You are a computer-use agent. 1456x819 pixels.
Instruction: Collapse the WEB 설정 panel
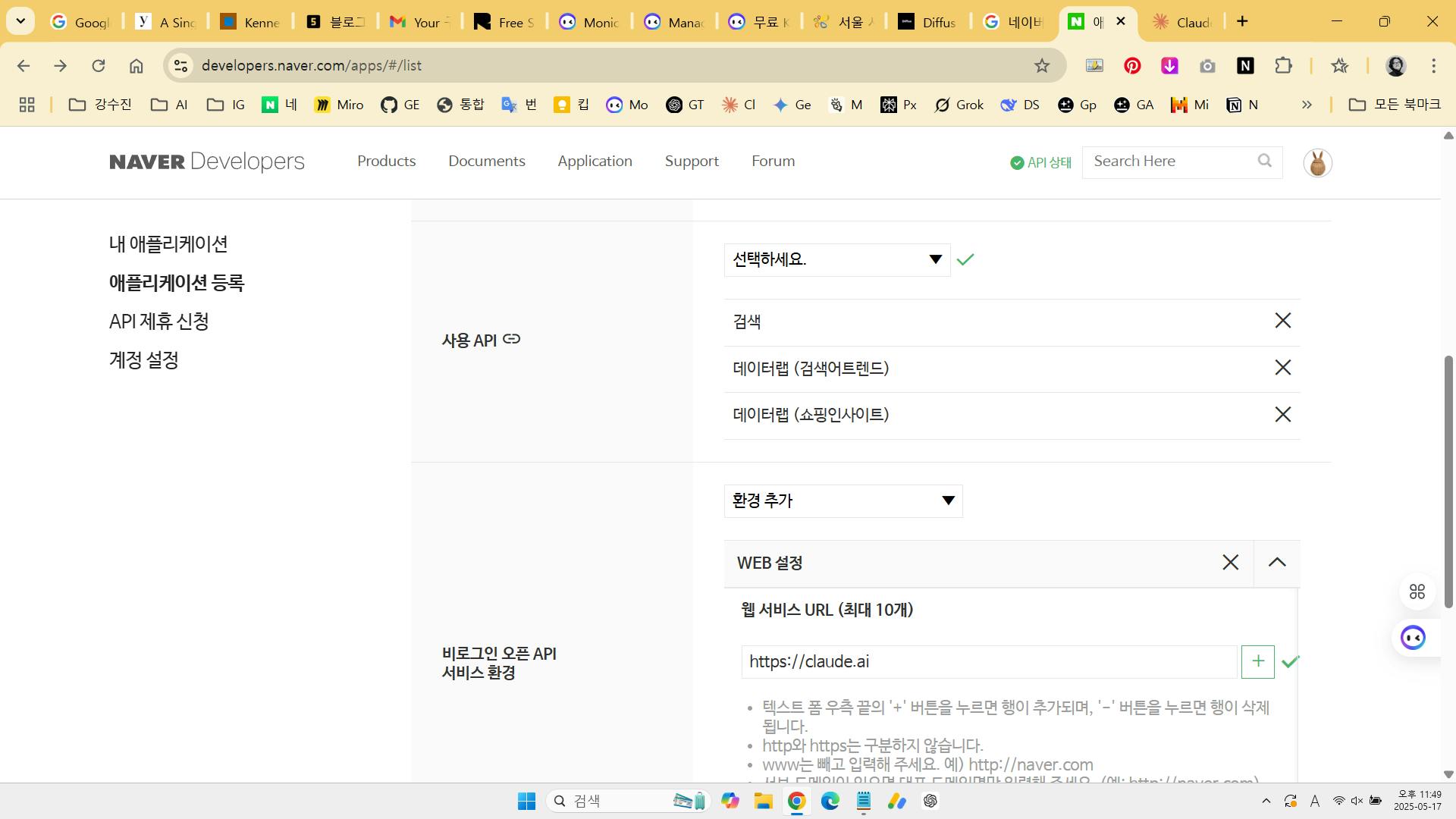click(1277, 563)
